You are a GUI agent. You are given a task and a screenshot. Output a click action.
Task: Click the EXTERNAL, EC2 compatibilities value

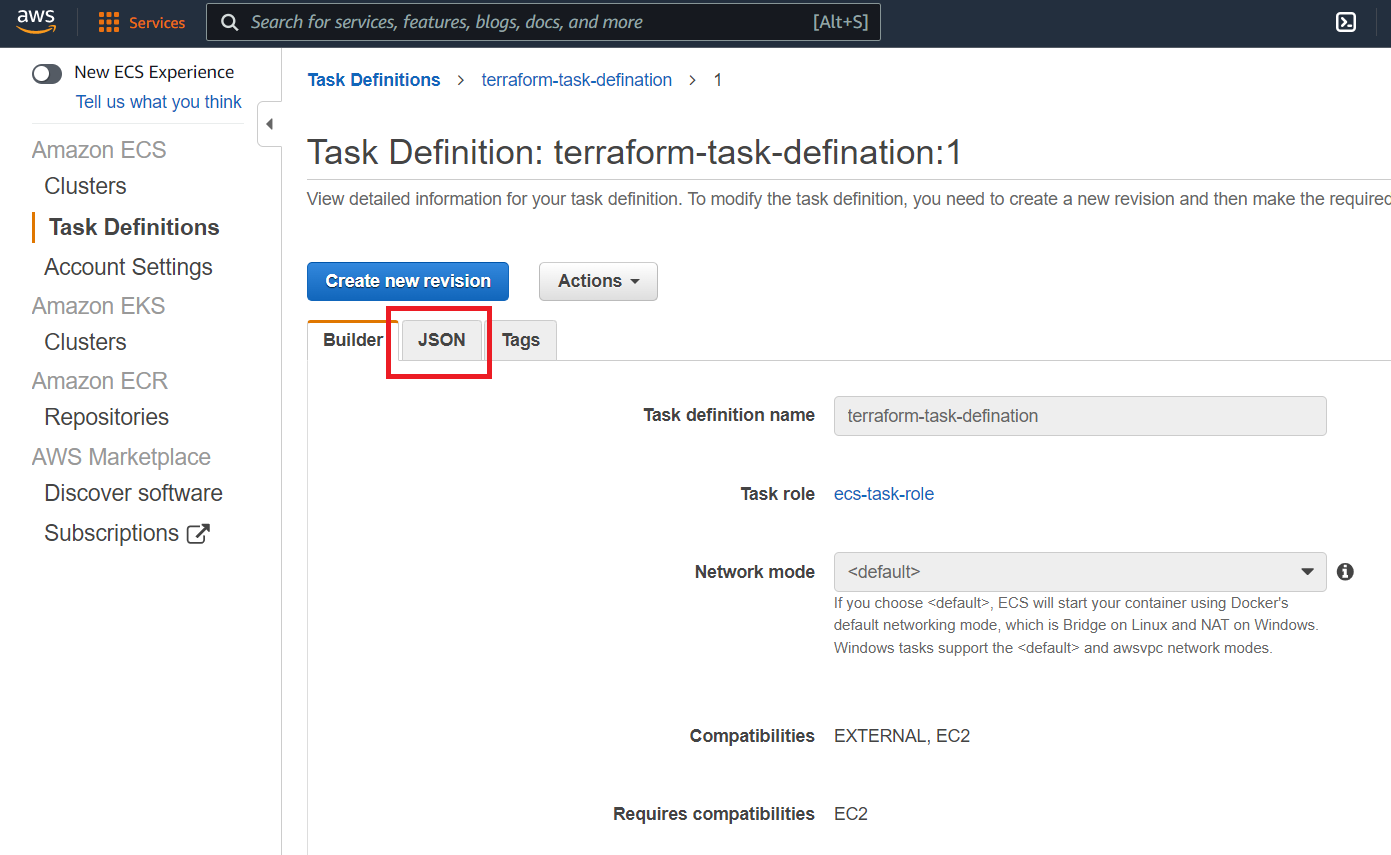(902, 736)
